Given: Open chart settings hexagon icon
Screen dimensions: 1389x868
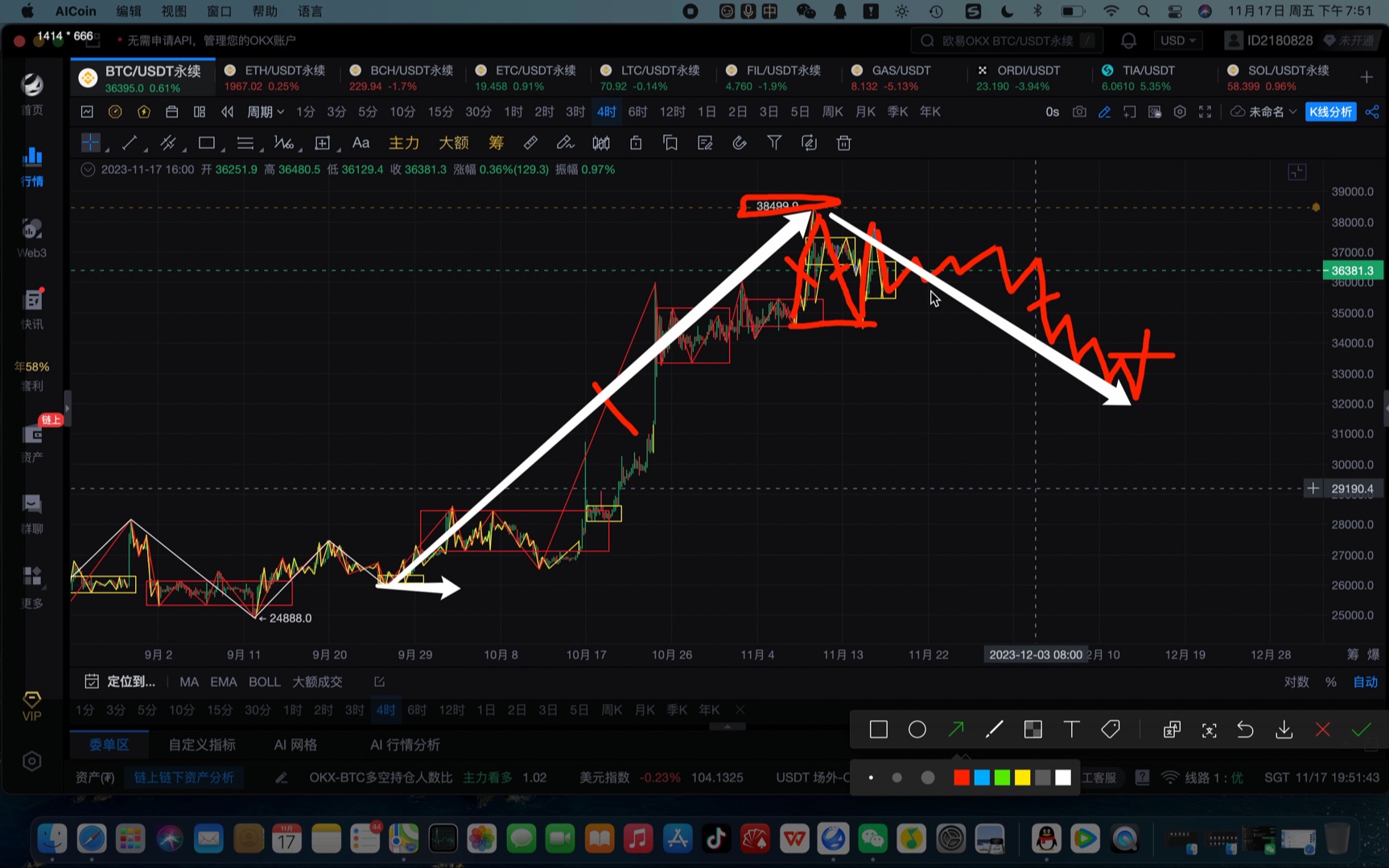Looking at the screenshot, I should 1179,112.
